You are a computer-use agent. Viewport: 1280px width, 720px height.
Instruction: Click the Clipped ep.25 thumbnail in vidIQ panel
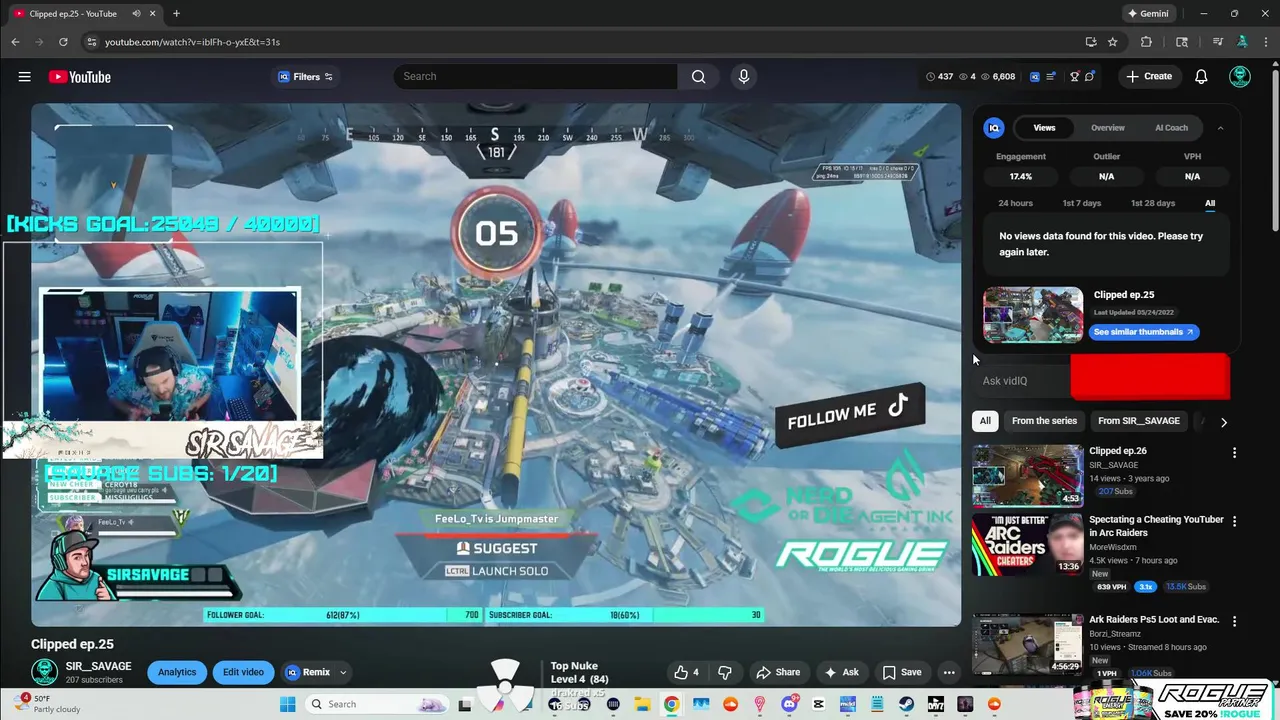[1033, 316]
